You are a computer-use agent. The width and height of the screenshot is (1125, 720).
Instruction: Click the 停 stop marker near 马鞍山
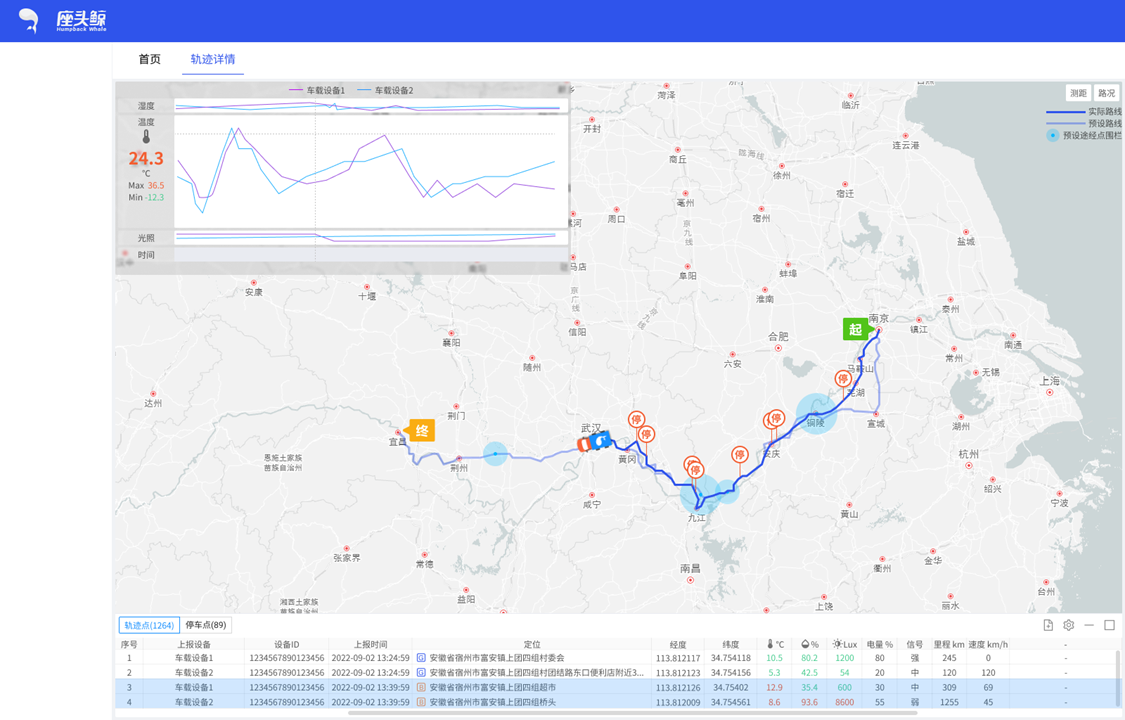[x=843, y=379]
